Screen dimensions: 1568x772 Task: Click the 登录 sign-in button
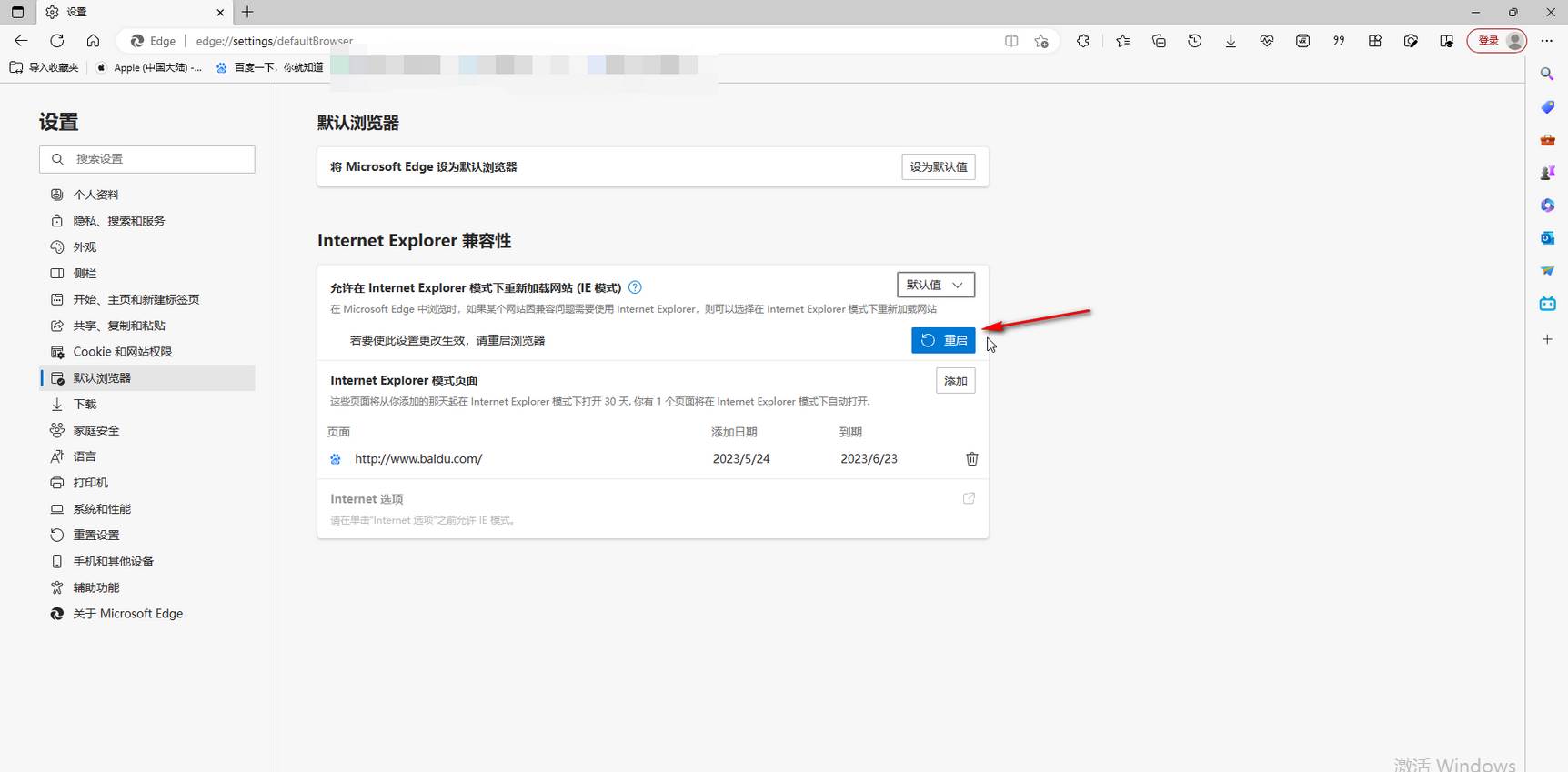pos(1496,41)
